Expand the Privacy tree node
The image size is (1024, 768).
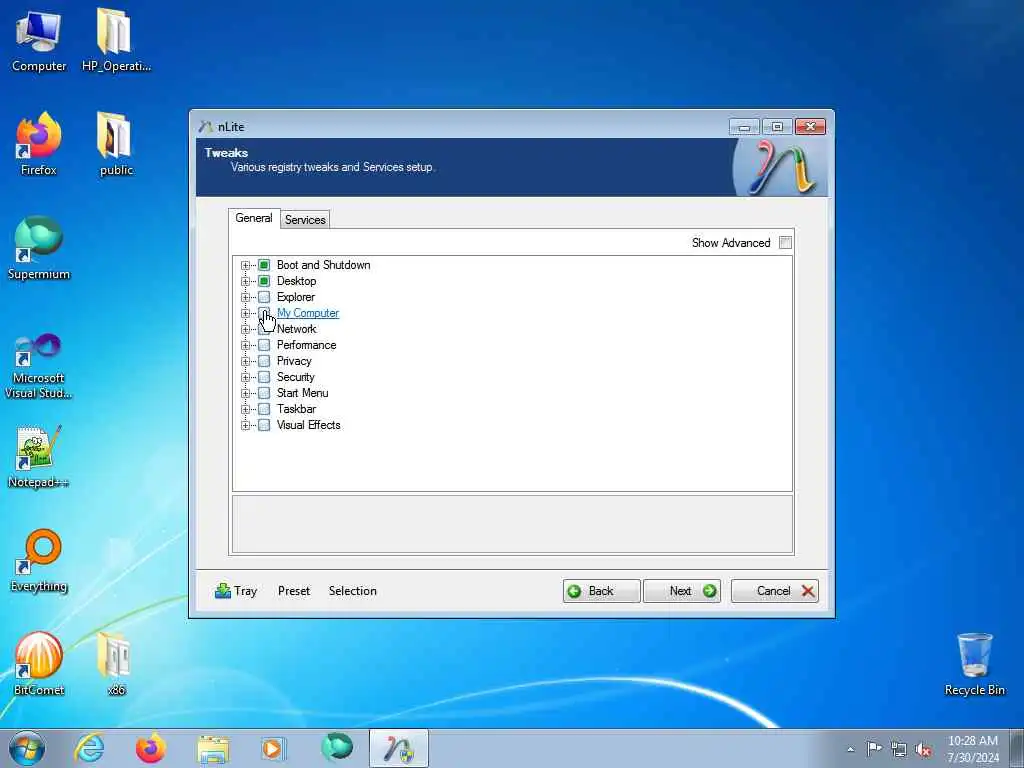[246, 361]
